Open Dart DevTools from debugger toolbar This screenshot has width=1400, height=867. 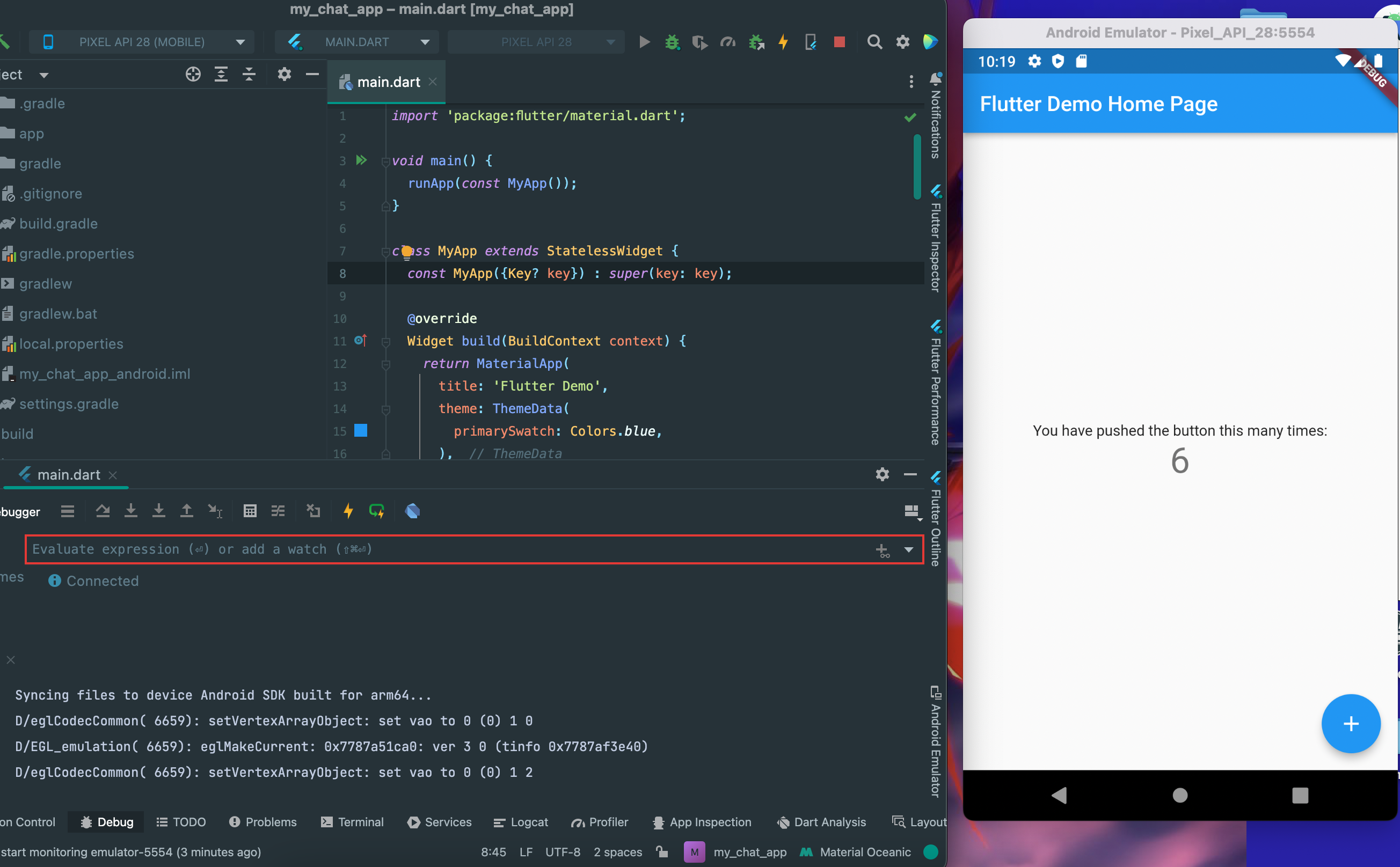click(413, 511)
